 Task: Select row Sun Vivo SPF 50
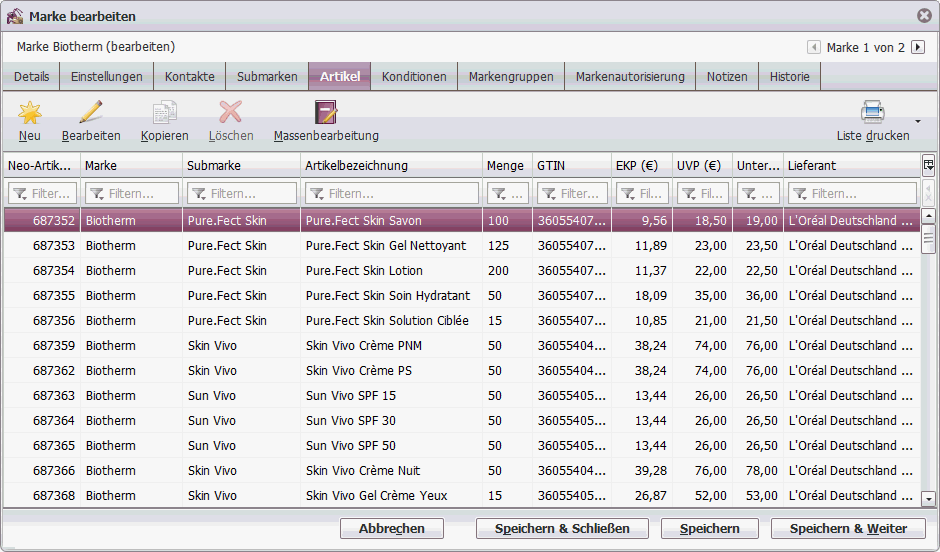click(x=462, y=445)
